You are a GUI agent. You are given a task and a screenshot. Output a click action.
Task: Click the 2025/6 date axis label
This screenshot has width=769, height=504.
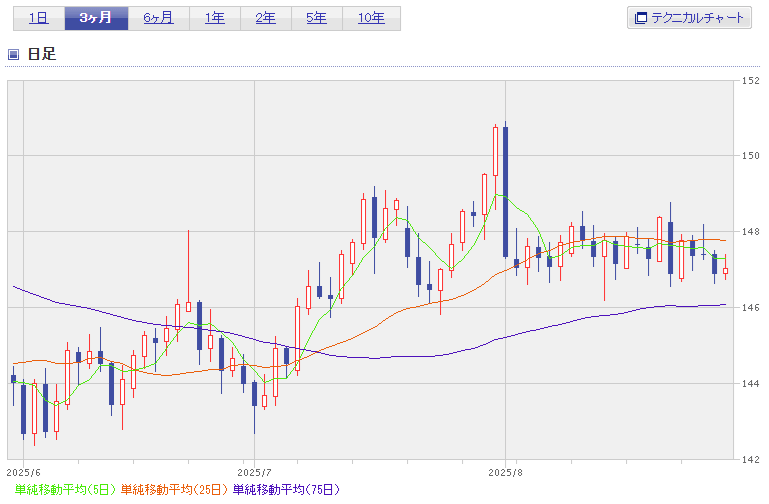24,473
